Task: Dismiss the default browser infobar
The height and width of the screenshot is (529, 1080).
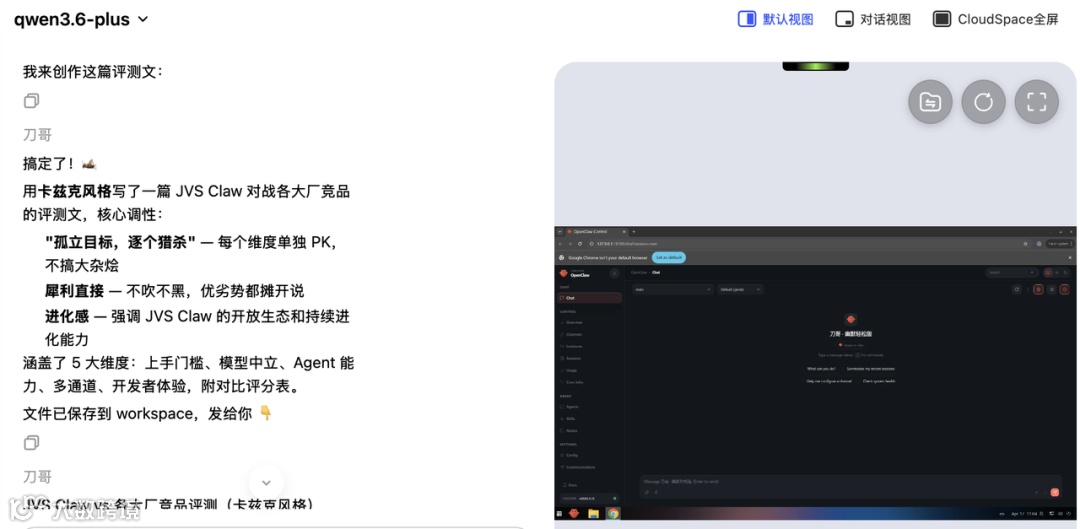Action: tap(1070, 258)
